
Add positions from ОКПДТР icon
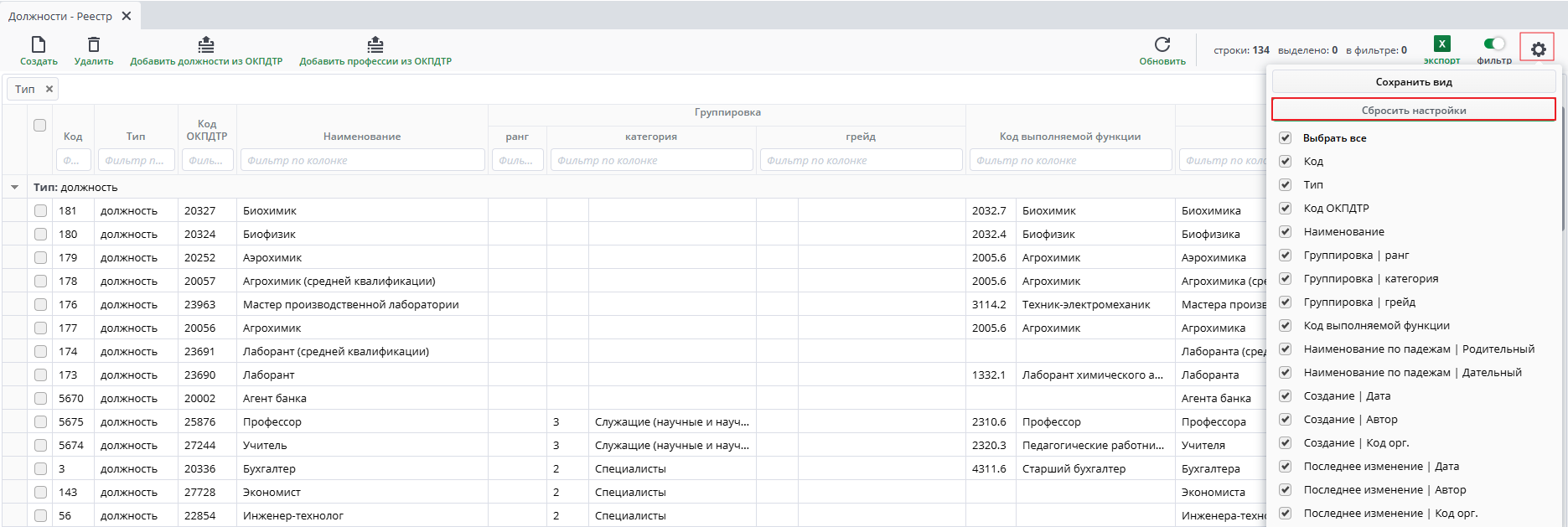[206, 45]
